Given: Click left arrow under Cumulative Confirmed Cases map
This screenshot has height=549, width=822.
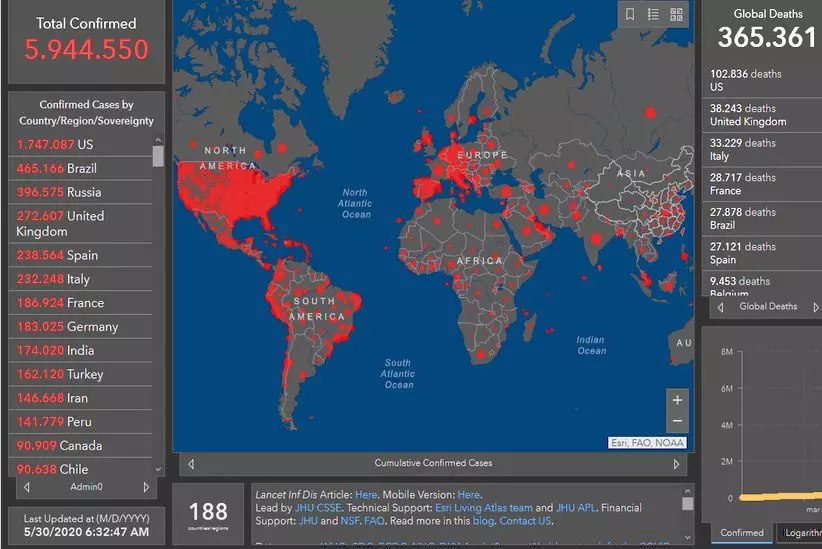Looking at the screenshot, I should 191,464.
